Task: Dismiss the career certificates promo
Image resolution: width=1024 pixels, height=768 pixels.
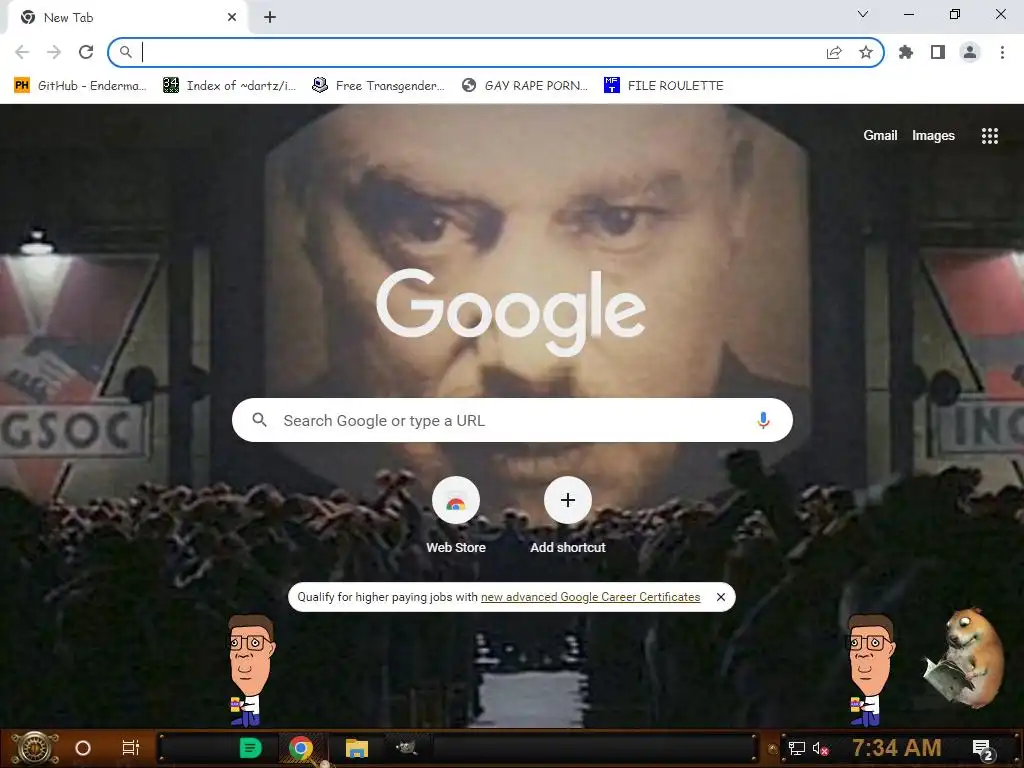Action: tap(720, 597)
